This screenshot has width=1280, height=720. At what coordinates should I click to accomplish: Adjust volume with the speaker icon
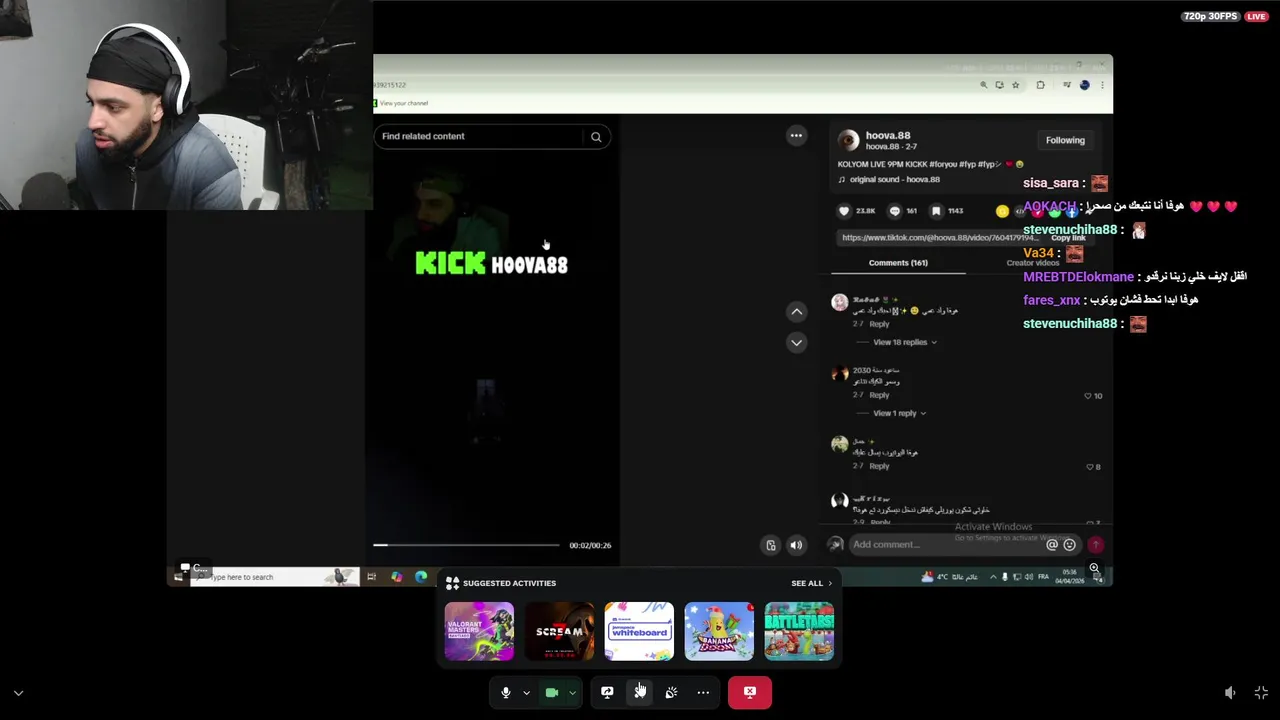tap(1230, 692)
